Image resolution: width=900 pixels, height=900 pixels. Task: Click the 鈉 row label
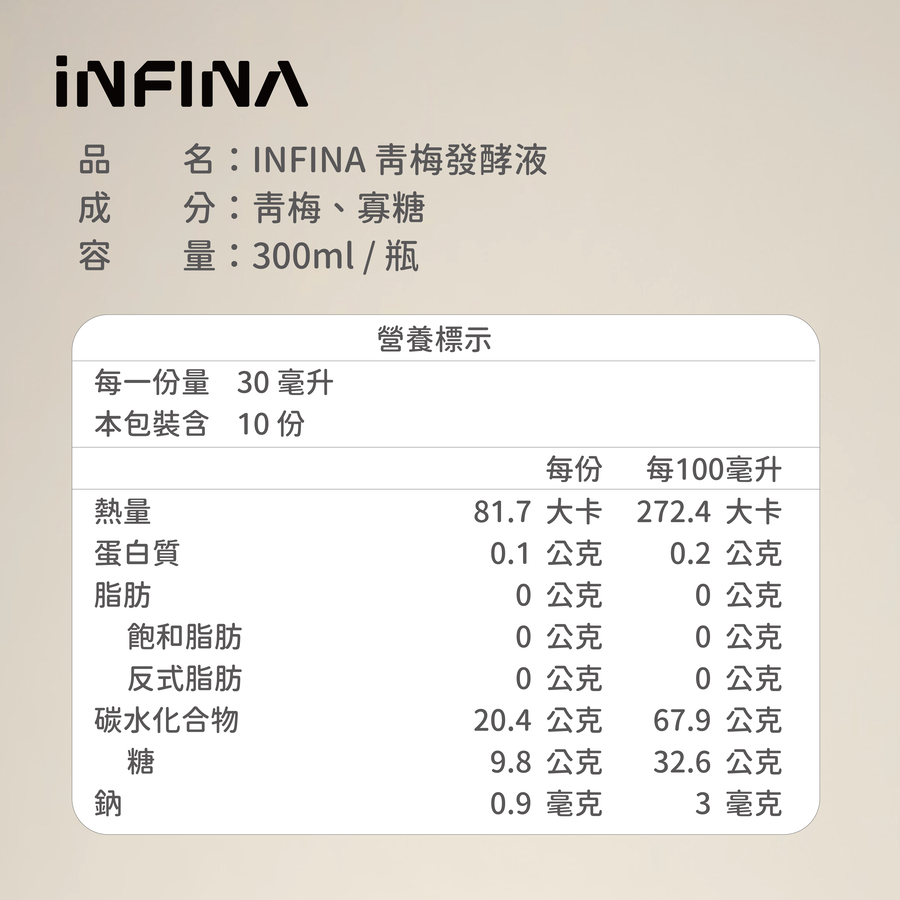pos(108,803)
